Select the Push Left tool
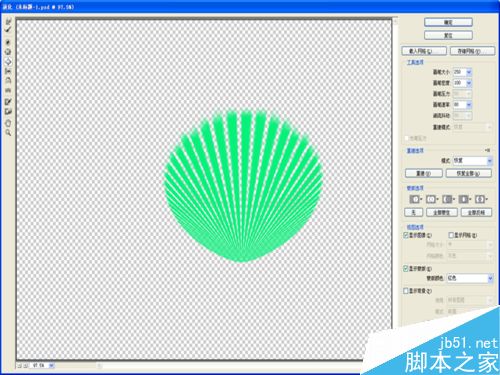The height and width of the screenshot is (375, 500). click(8, 71)
